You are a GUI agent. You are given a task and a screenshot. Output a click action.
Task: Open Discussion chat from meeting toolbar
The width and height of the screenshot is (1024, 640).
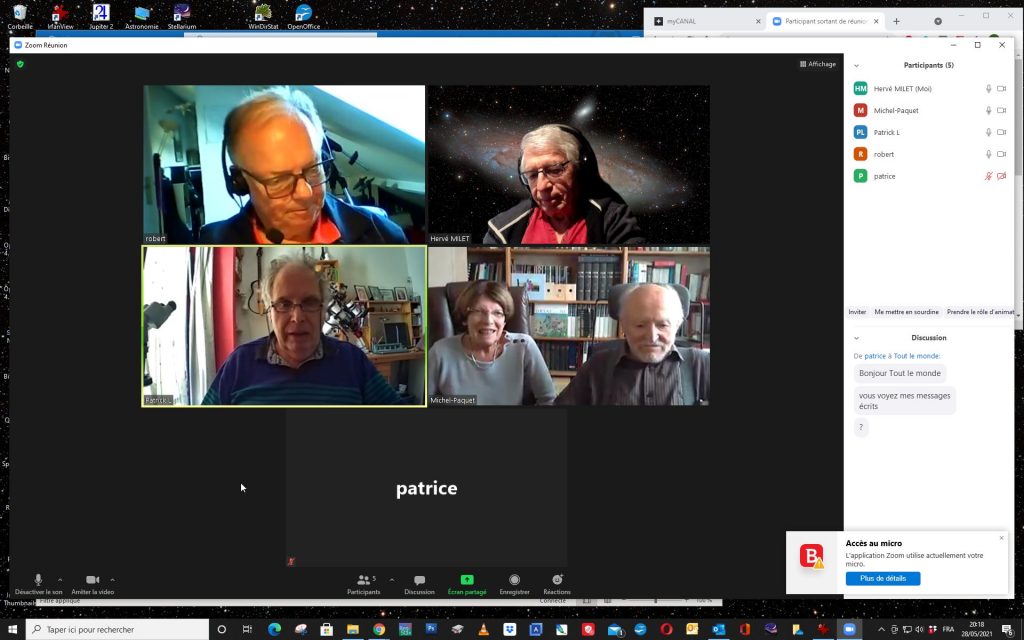419,584
